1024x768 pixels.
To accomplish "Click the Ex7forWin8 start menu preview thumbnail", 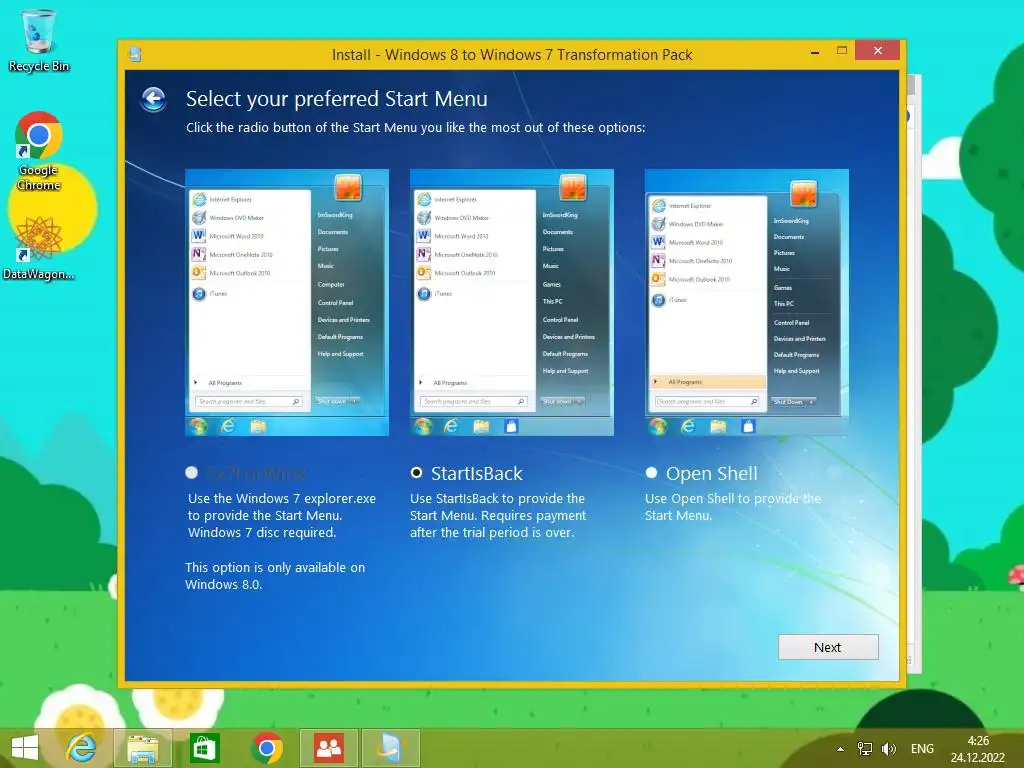I will [287, 302].
